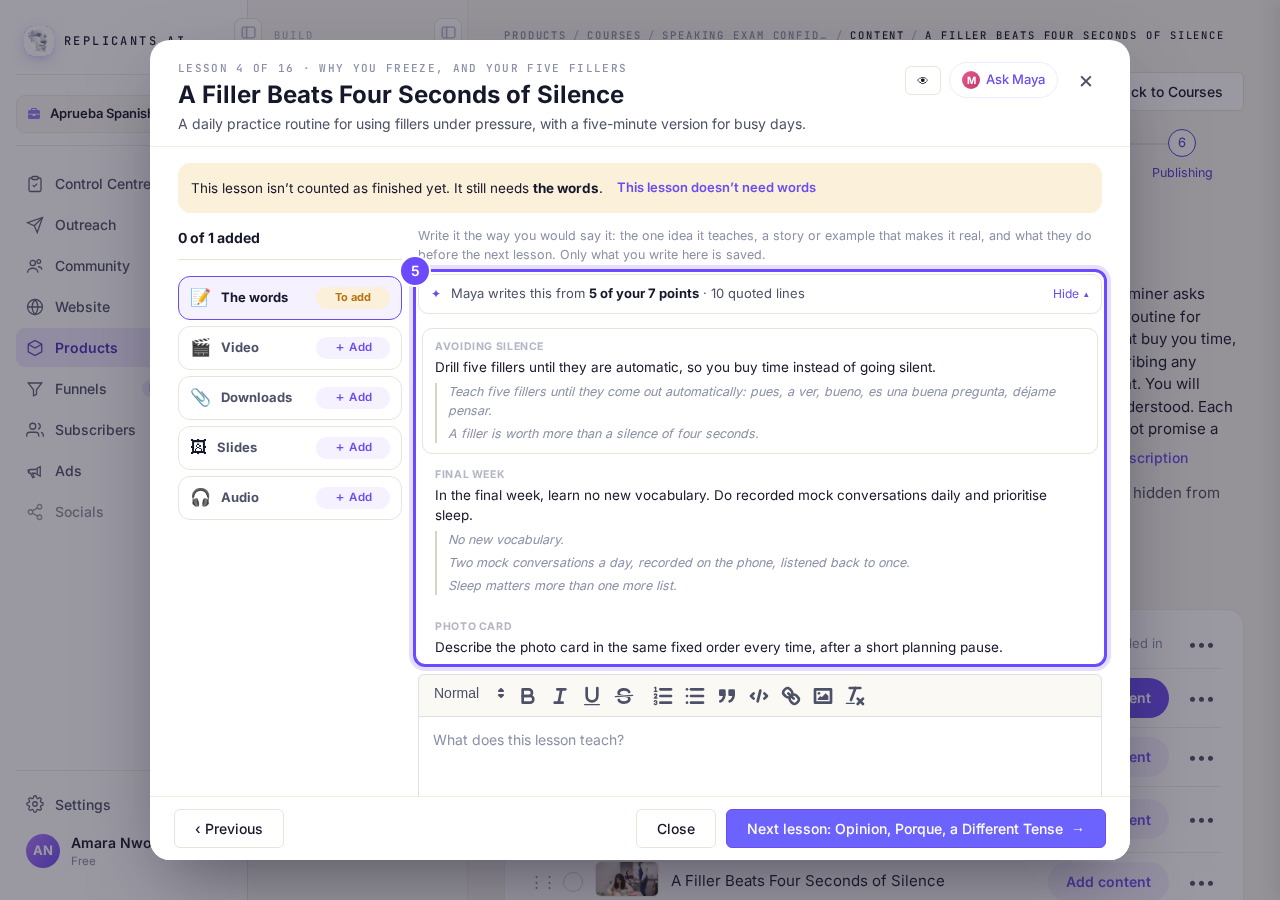
Task: Apply italic formatting in the editor
Action: 560,696
